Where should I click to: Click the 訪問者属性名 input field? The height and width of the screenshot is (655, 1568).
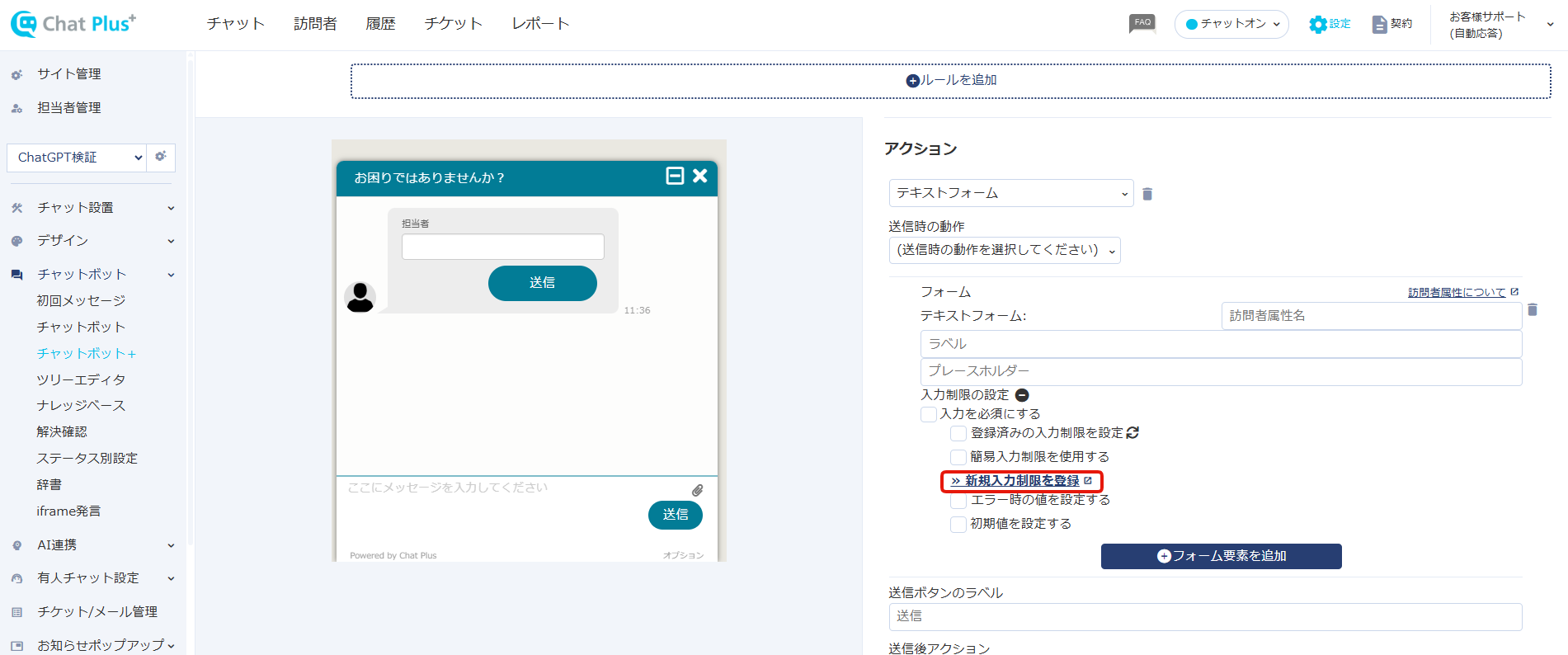(x=1372, y=316)
